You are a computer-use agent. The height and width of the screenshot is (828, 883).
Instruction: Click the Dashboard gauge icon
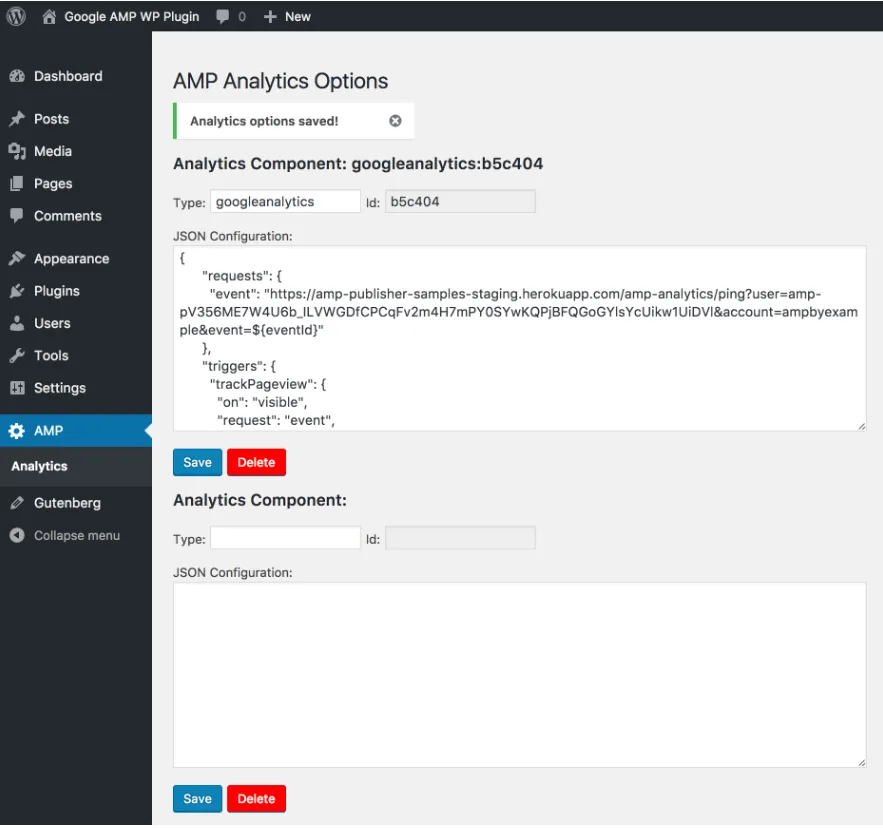click(17, 76)
